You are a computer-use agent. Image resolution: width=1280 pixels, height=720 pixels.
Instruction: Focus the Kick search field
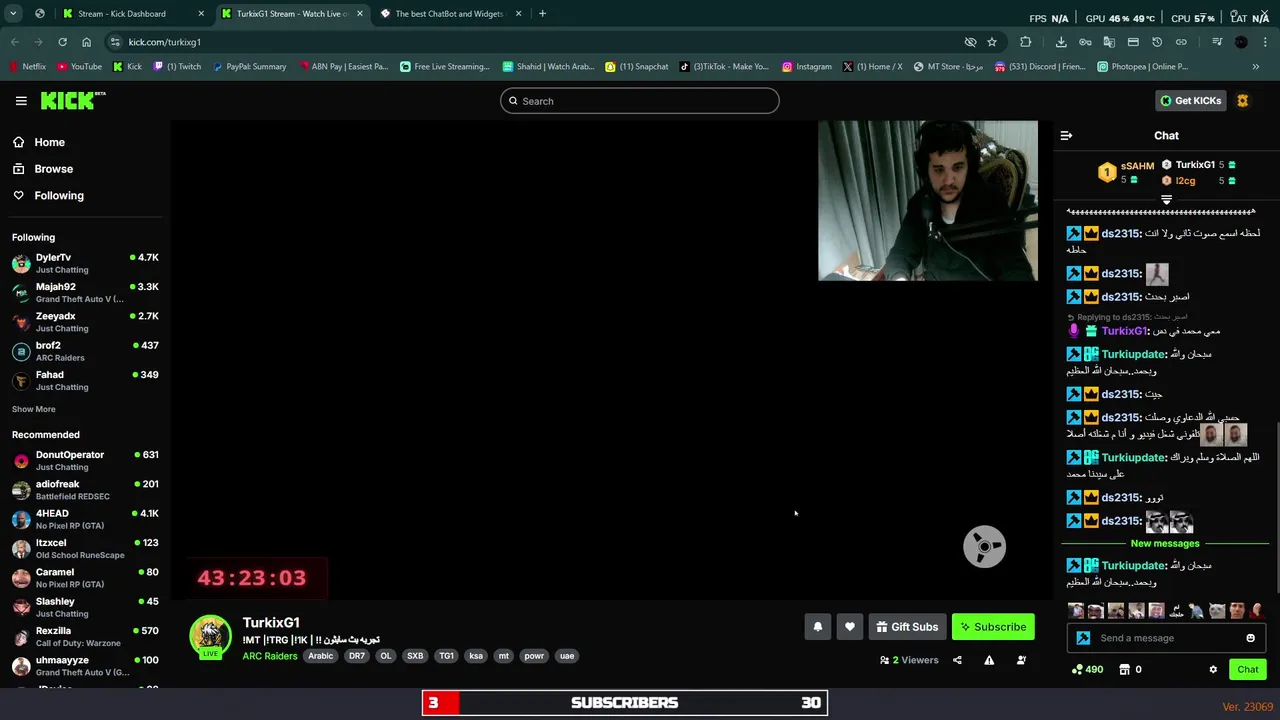click(x=640, y=101)
